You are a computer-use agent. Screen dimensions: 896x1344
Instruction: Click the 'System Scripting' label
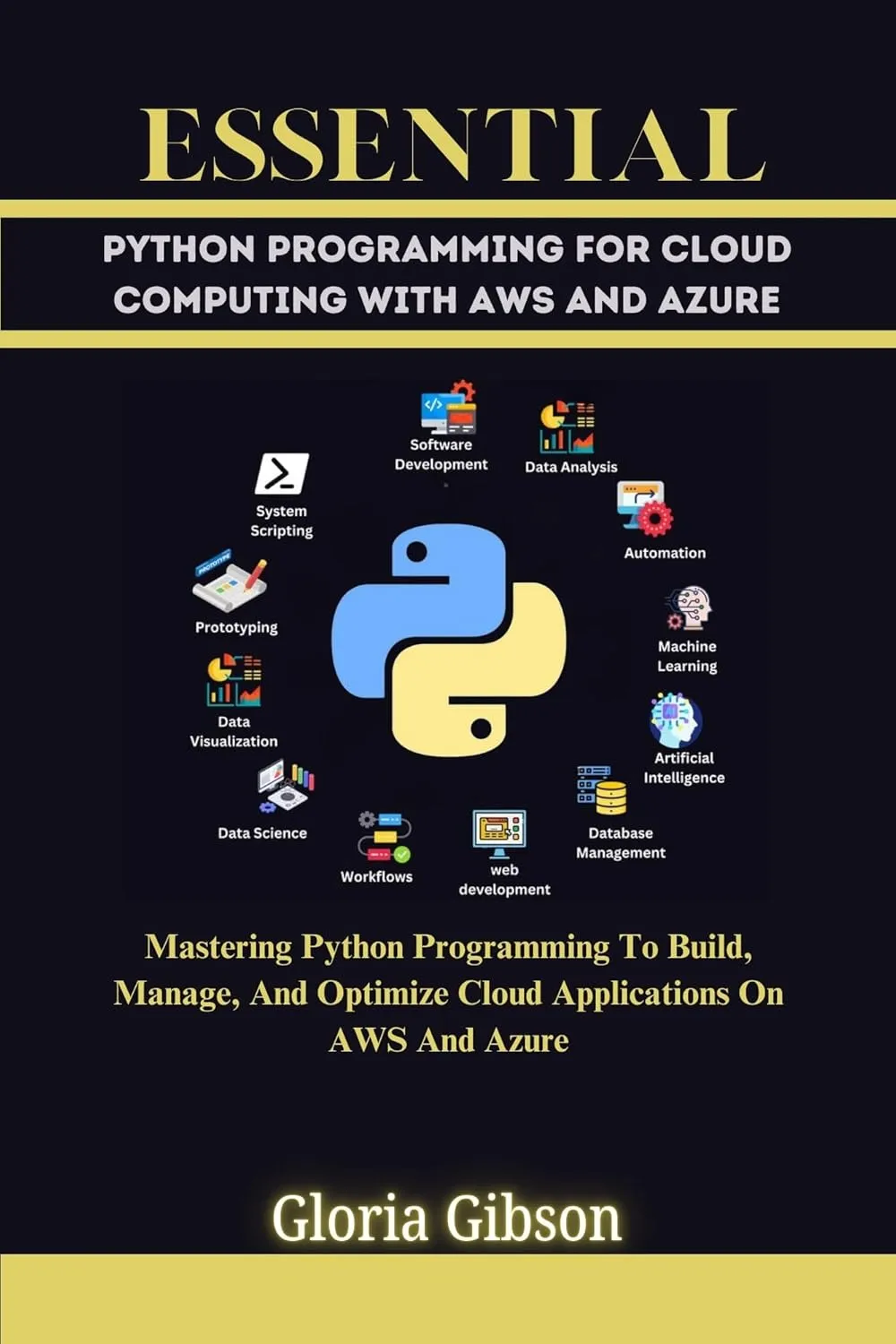coord(281,521)
